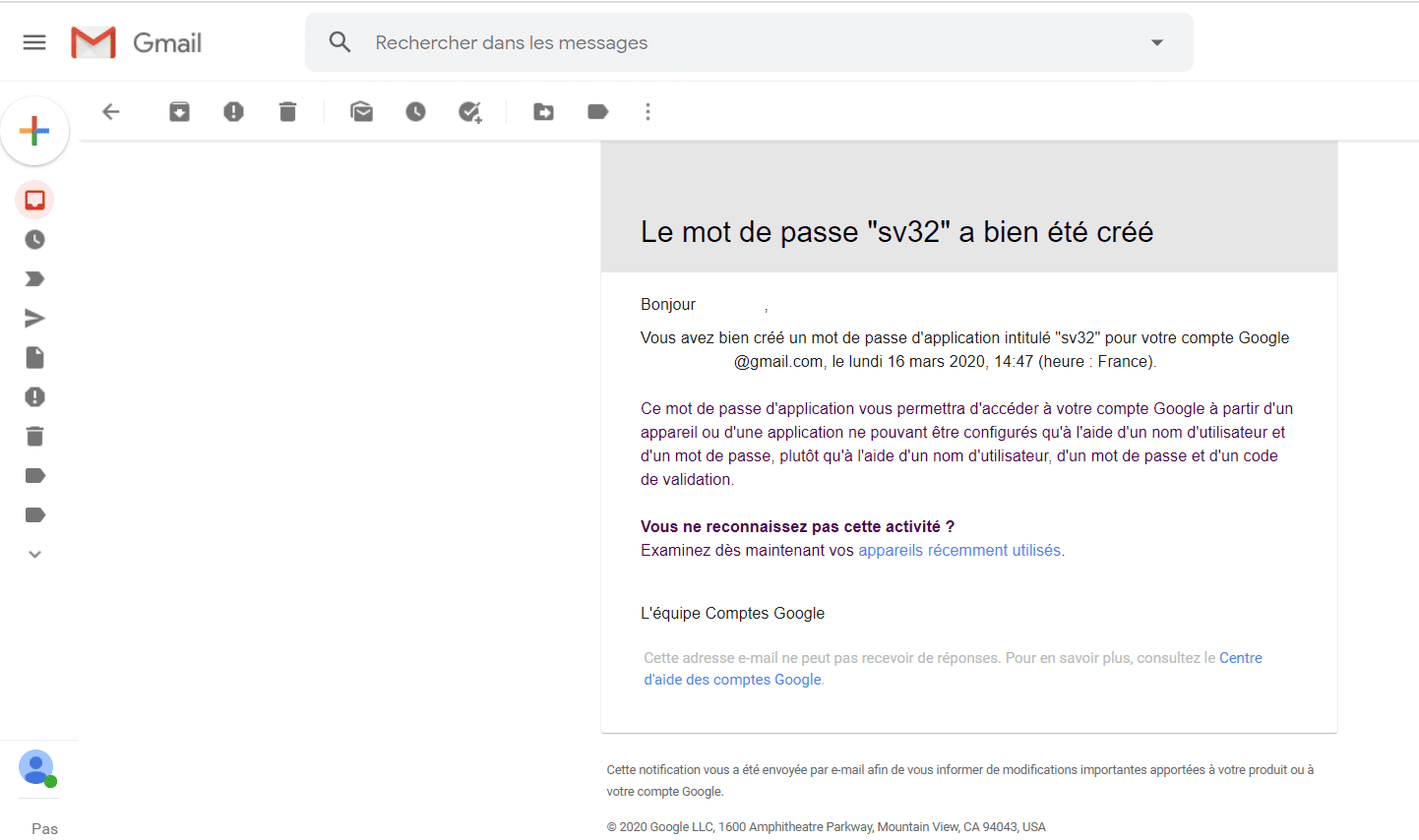The width and height of the screenshot is (1419, 840).
Task: Open labels icon in toolbar
Action: coord(597,112)
